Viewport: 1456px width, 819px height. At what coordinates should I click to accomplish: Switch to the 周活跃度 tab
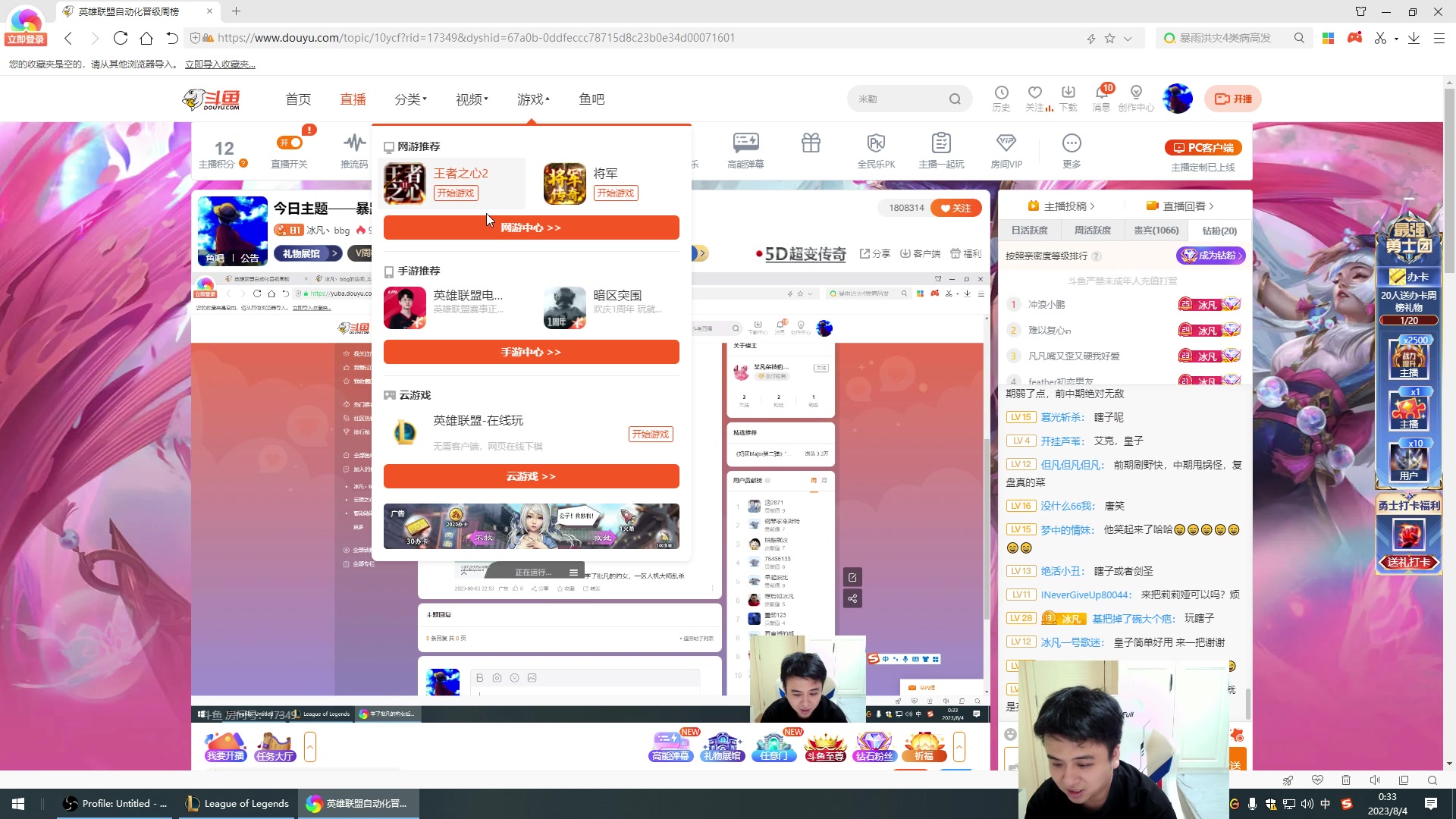point(1093,231)
